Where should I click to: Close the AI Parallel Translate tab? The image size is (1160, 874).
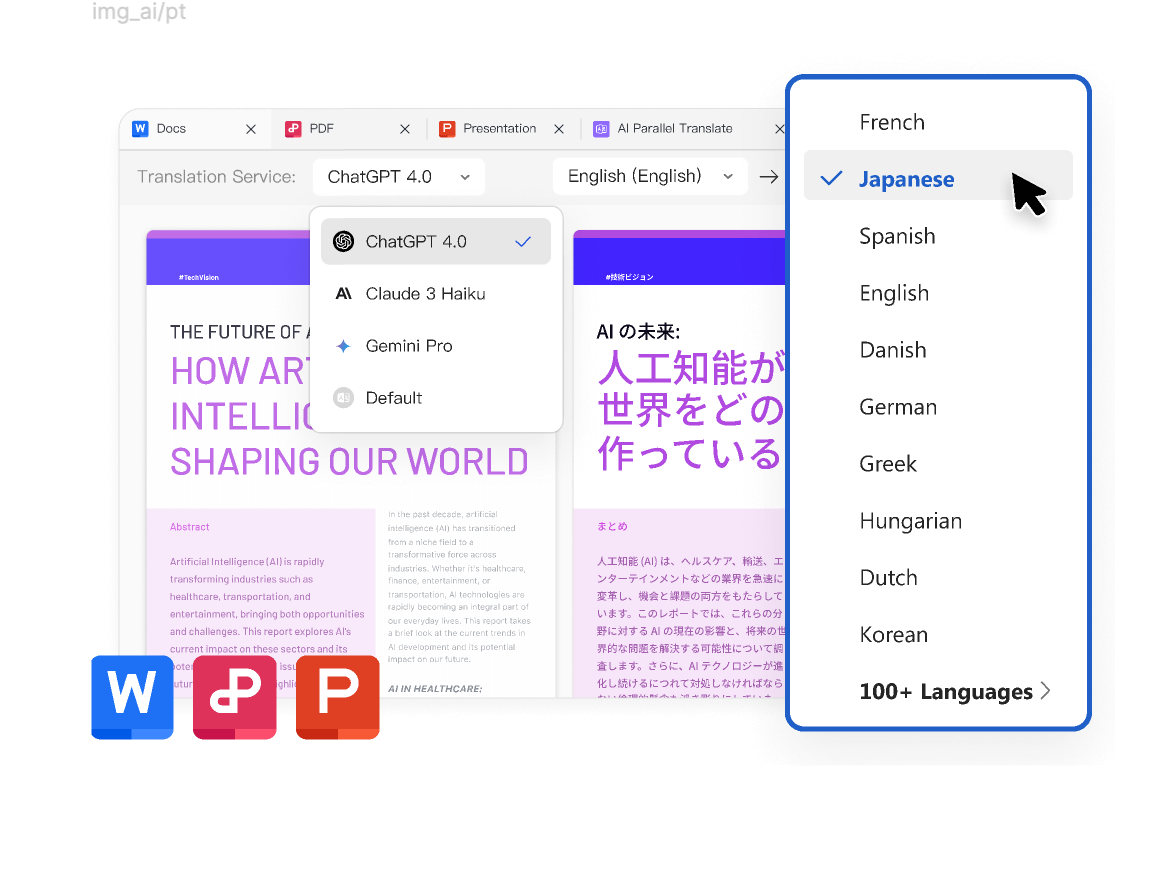coord(779,129)
